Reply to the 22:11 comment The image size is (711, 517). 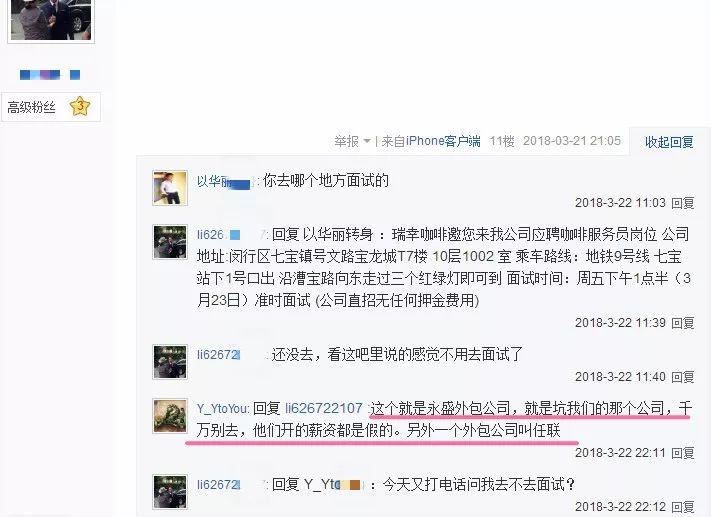tap(682, 453)
